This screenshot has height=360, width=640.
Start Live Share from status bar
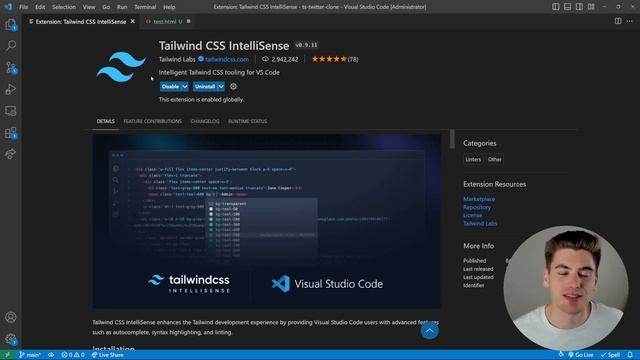click(108, 355)
